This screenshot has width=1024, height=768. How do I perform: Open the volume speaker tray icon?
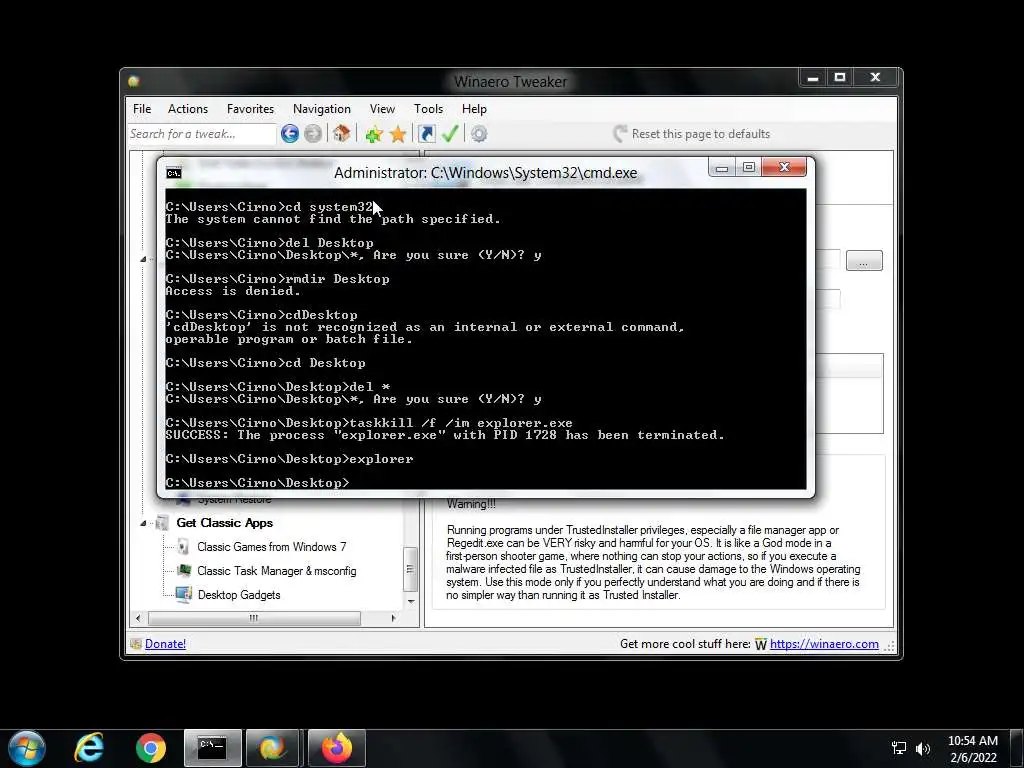(923, 748)
